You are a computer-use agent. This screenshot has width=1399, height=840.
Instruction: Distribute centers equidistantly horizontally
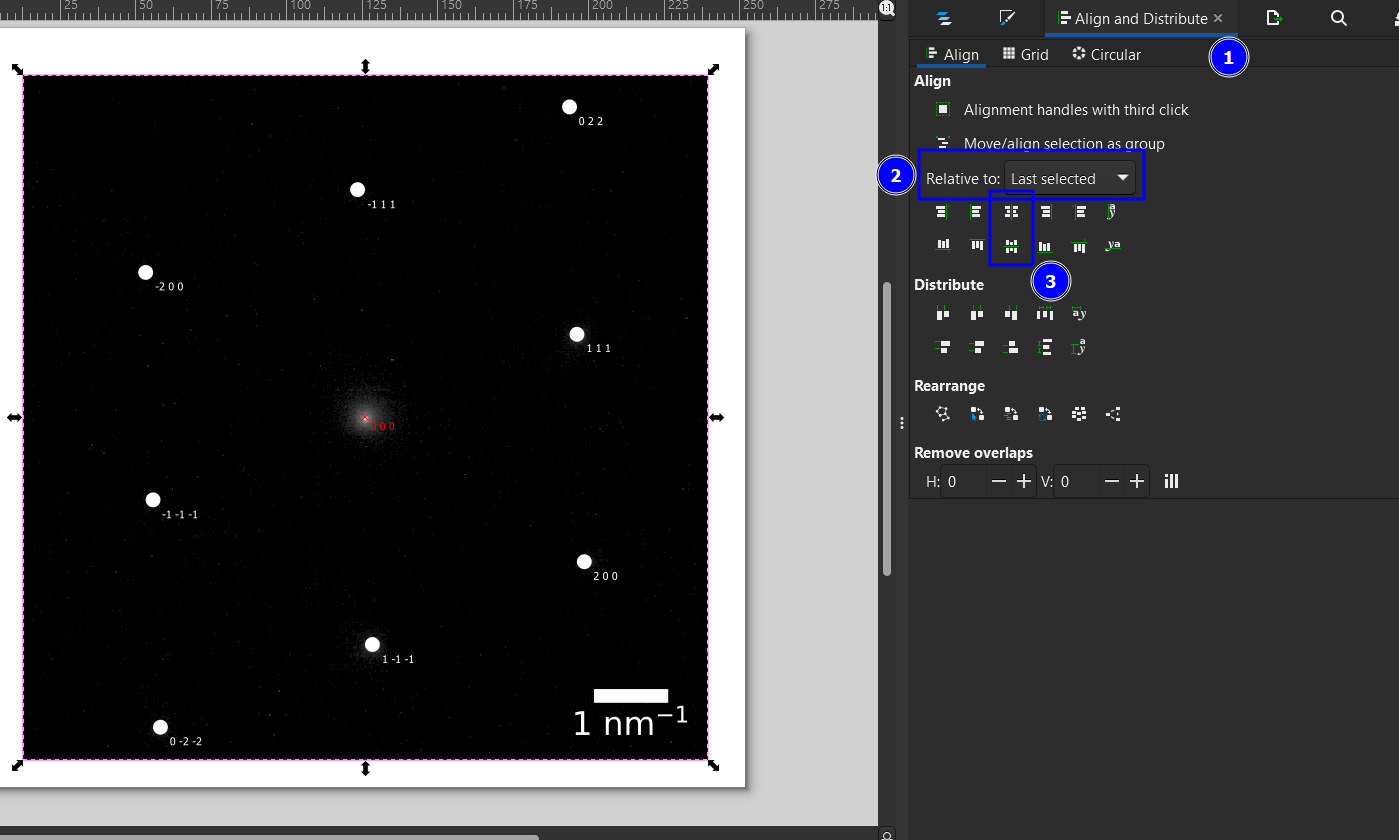[x=976, y=313]
